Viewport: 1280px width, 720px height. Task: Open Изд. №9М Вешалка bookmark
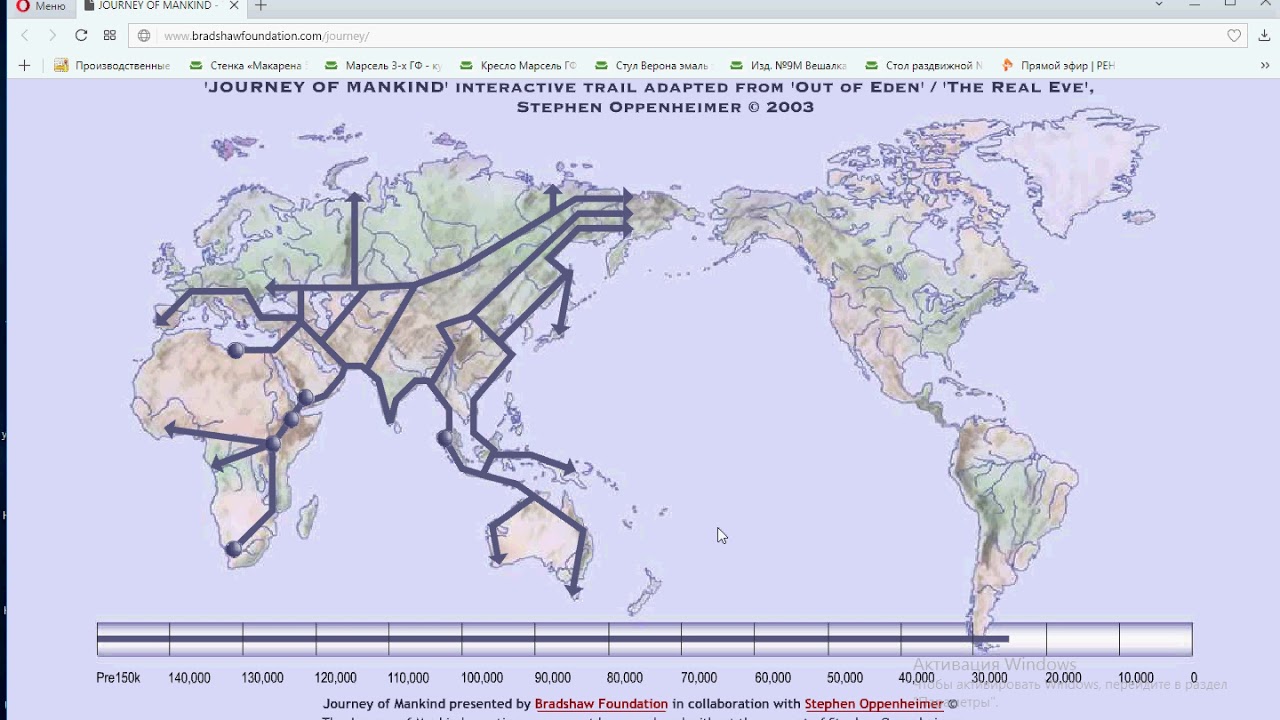788,65
